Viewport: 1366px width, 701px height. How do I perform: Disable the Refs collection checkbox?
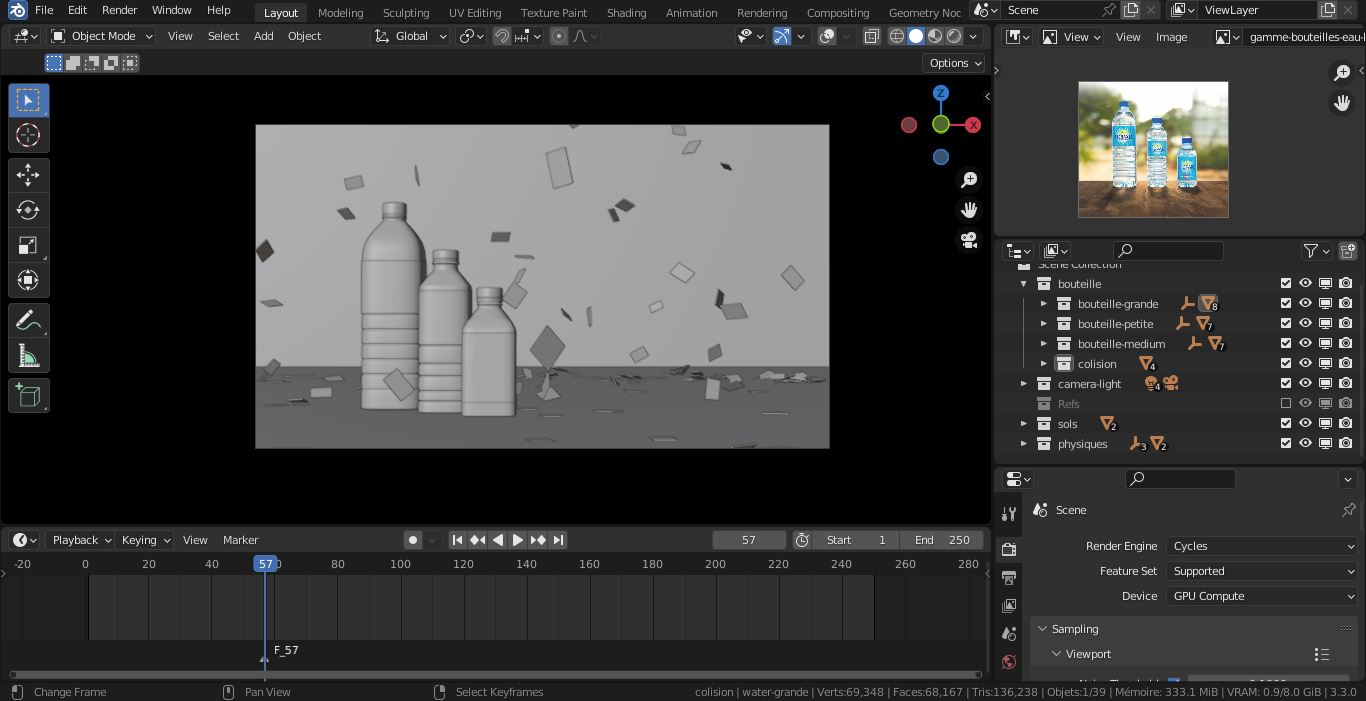tap(1285, 403)
